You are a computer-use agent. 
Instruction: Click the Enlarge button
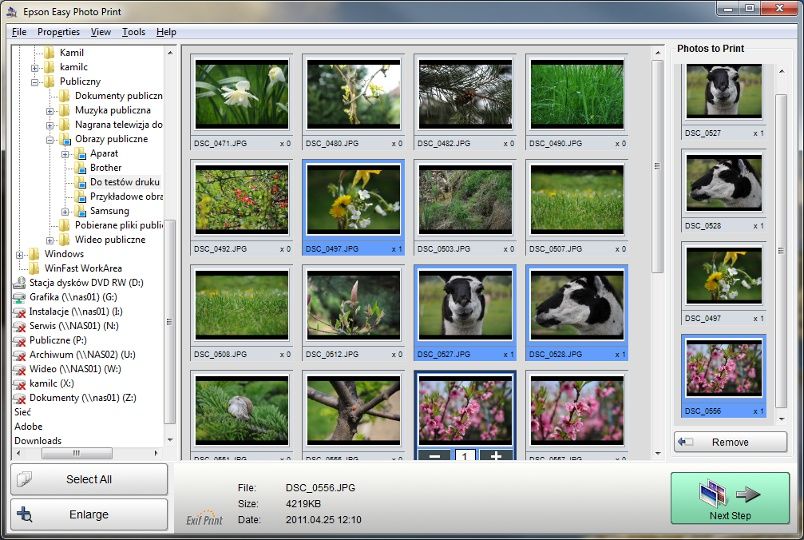click(89, 514)
